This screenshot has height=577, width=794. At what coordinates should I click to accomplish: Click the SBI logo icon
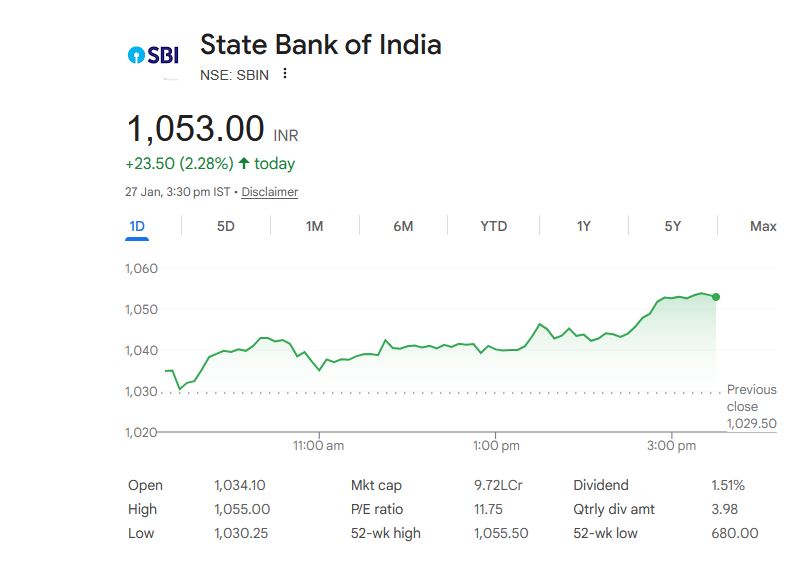point(154,55)
